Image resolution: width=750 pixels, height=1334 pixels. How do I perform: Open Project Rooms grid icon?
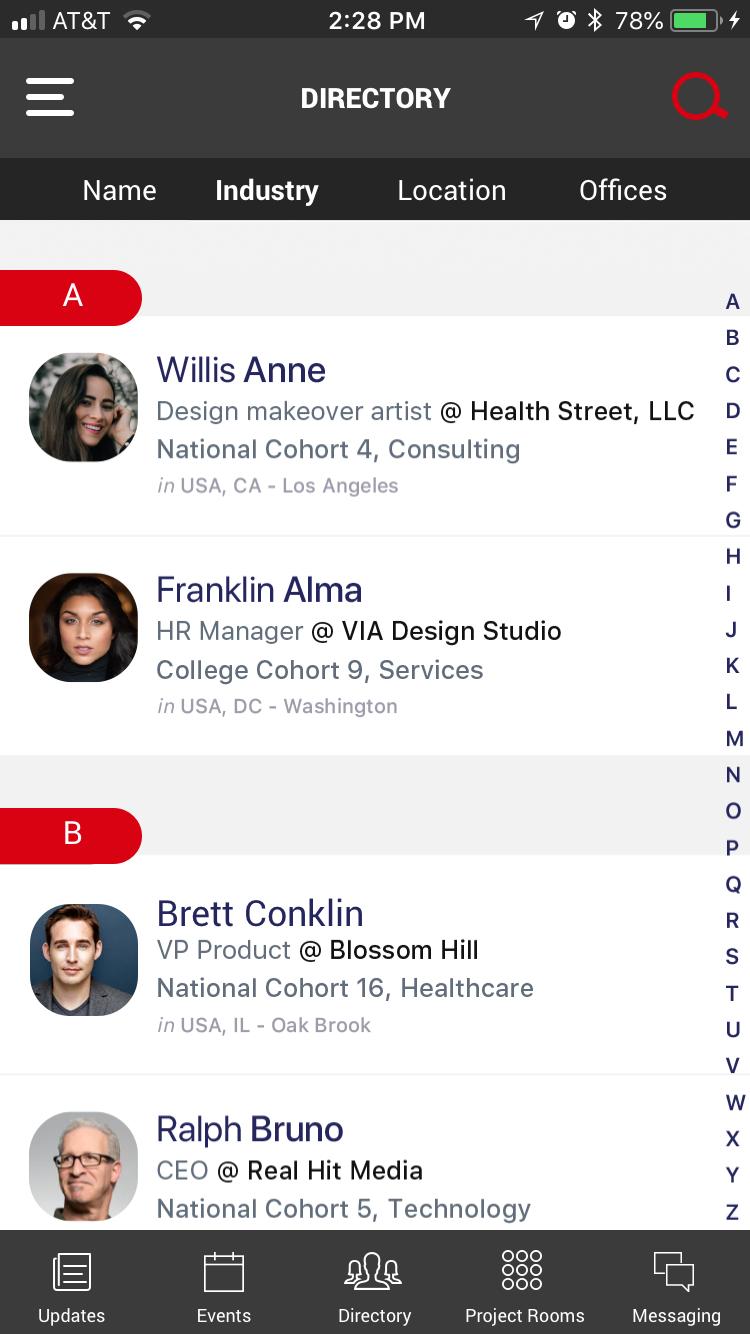pos(522,1270)
